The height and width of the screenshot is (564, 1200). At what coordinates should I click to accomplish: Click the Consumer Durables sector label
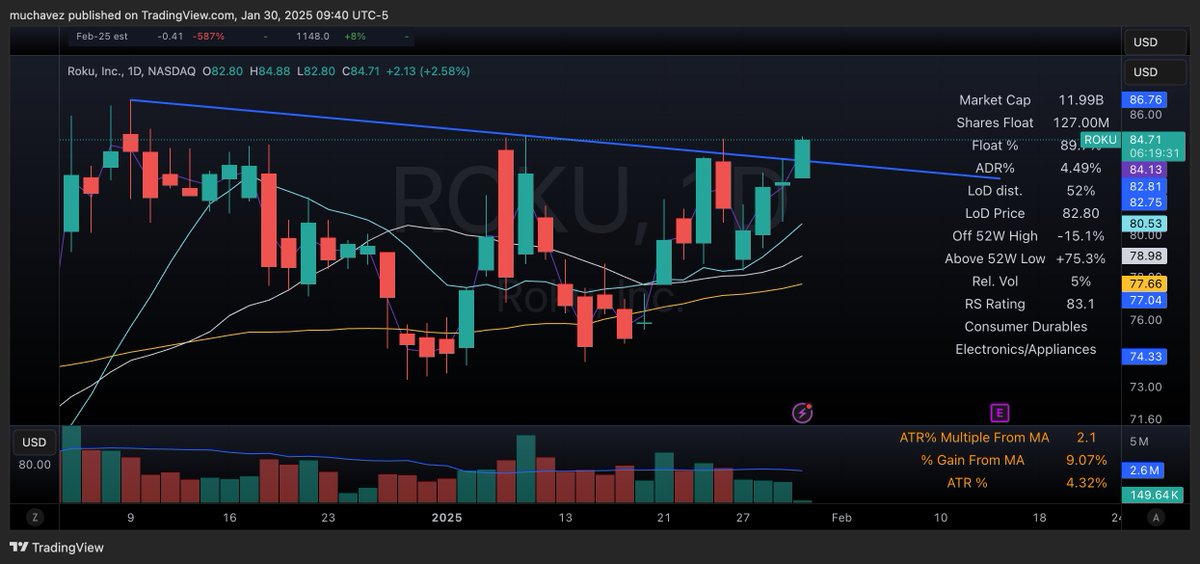pos(1026,326)
